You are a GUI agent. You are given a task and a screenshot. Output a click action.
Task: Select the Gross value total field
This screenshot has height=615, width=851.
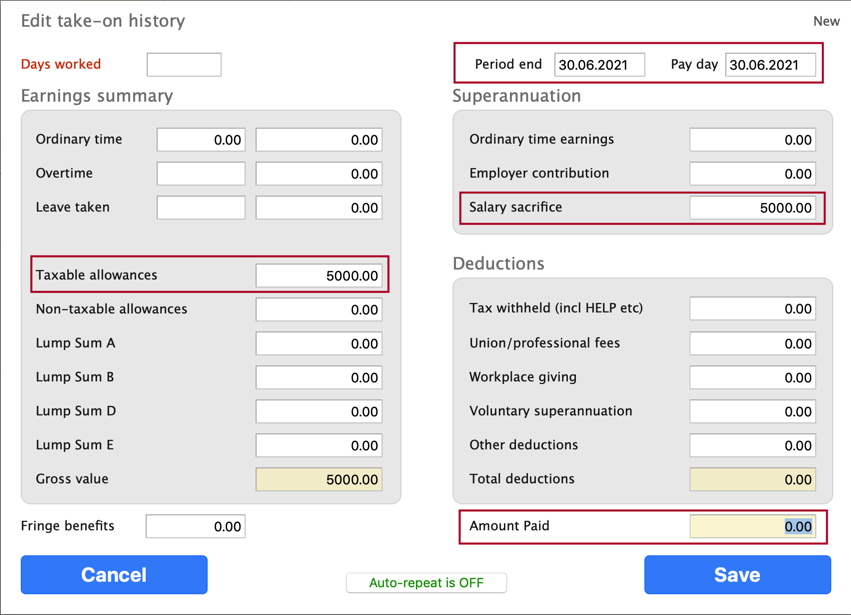tap(319, 479)
